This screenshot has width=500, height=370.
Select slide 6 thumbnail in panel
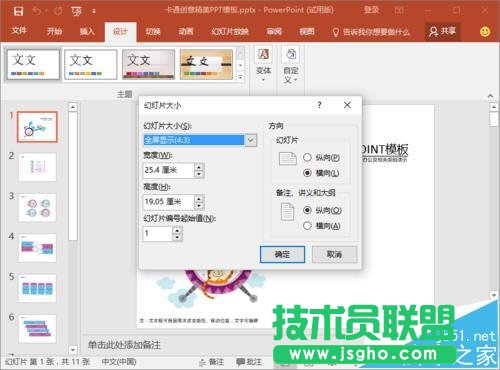tap(37, 328)
